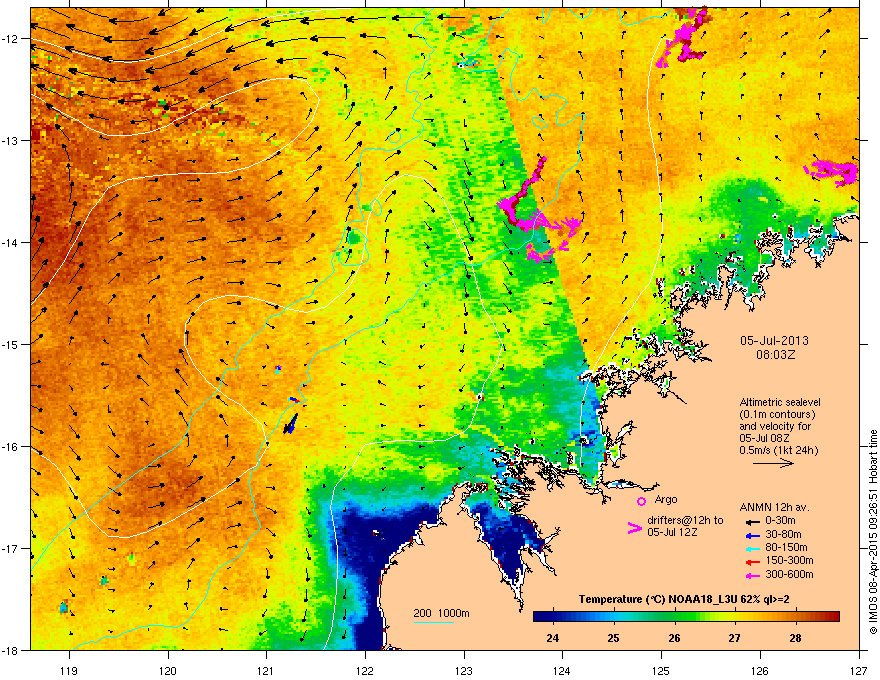Viewport: 880px width, 680px height.
Task: Click the 'Argo' legend label
Action: (x=666, y=499)
